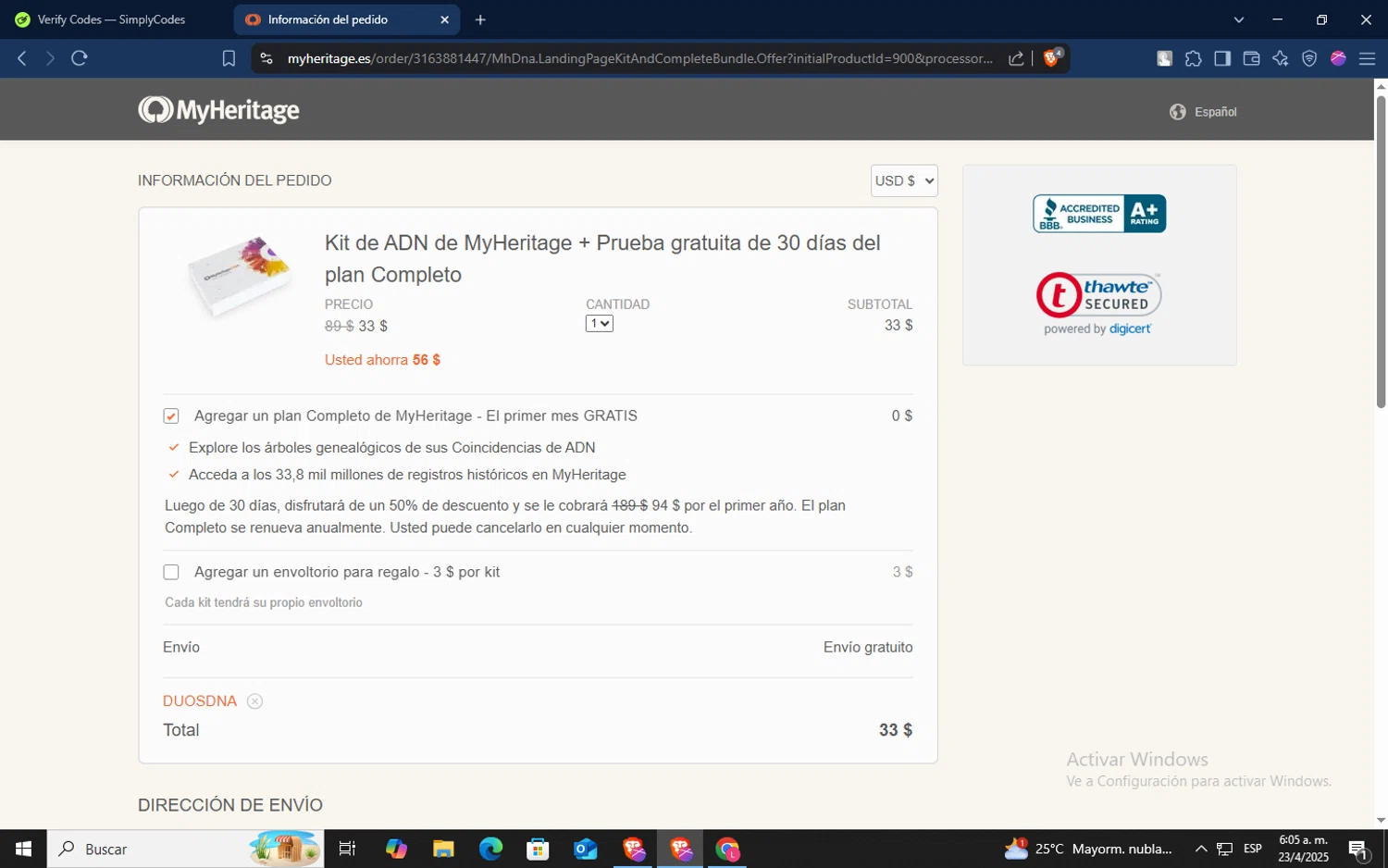The height and width of the screenshot is (868, 1388).
Task: Open the tab search chevron in title bar
Action: tap(1239, 19)
